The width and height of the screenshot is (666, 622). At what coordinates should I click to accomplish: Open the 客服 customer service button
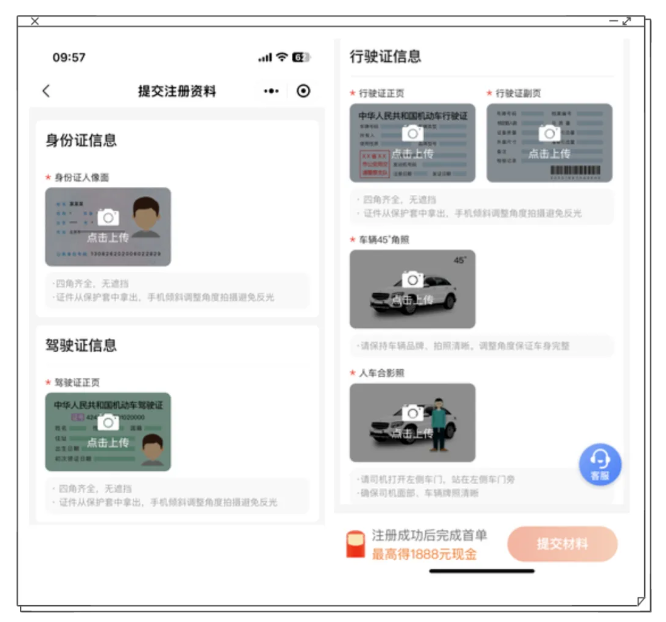pyautogui.click(x=600, y=464)
